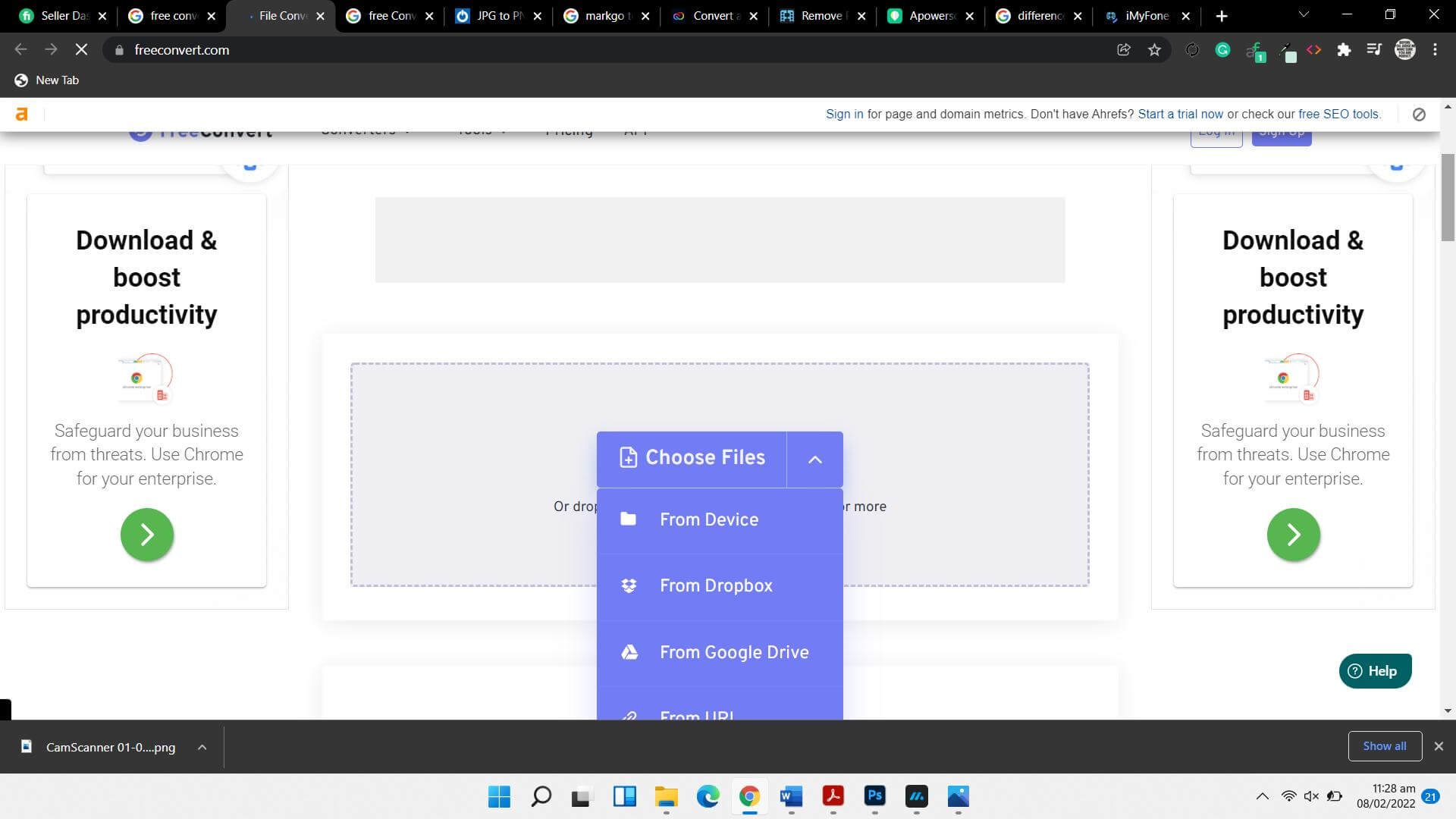Launch the Monday.com app from taskbar
The width and height of the screenshot is (1456, 819).
click(x=916, y=798)
